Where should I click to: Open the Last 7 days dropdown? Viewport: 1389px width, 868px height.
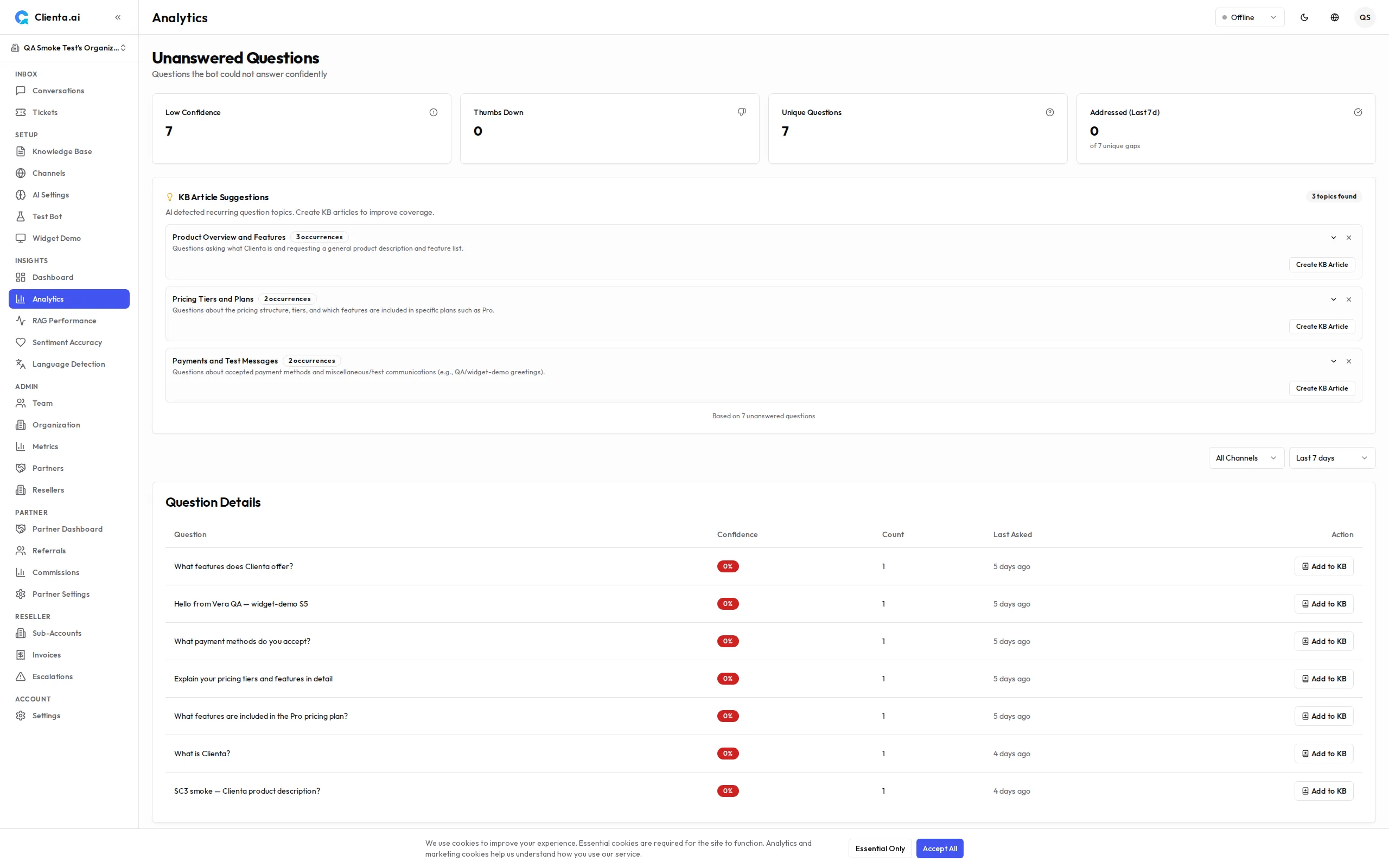pyautogui.click(x=1331, y=458)
